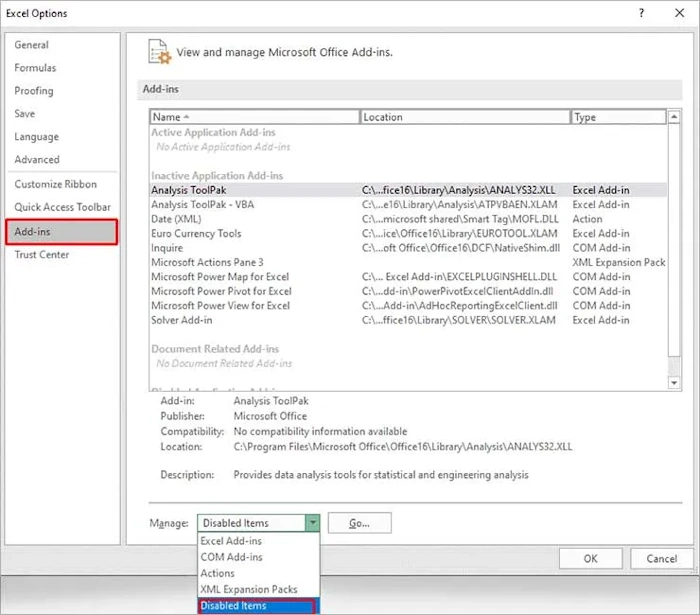
Task: Select Euro Currency Tools add-in
Action: [x=408, y=233]
